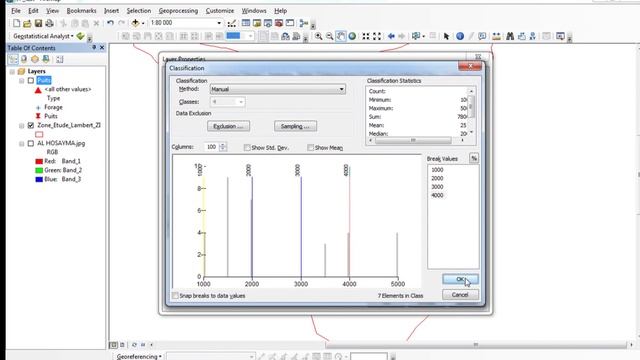The width and height of the screenshot is (640, 360).
Task: Uncheck the Zone_Etude_Lambert layer box
Action: point(31,125)
